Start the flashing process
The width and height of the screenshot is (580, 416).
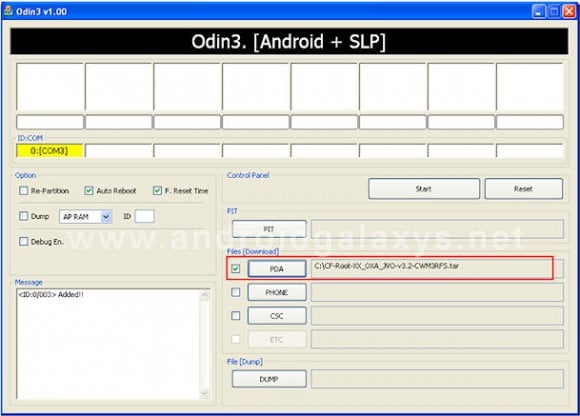pos(424,189)
